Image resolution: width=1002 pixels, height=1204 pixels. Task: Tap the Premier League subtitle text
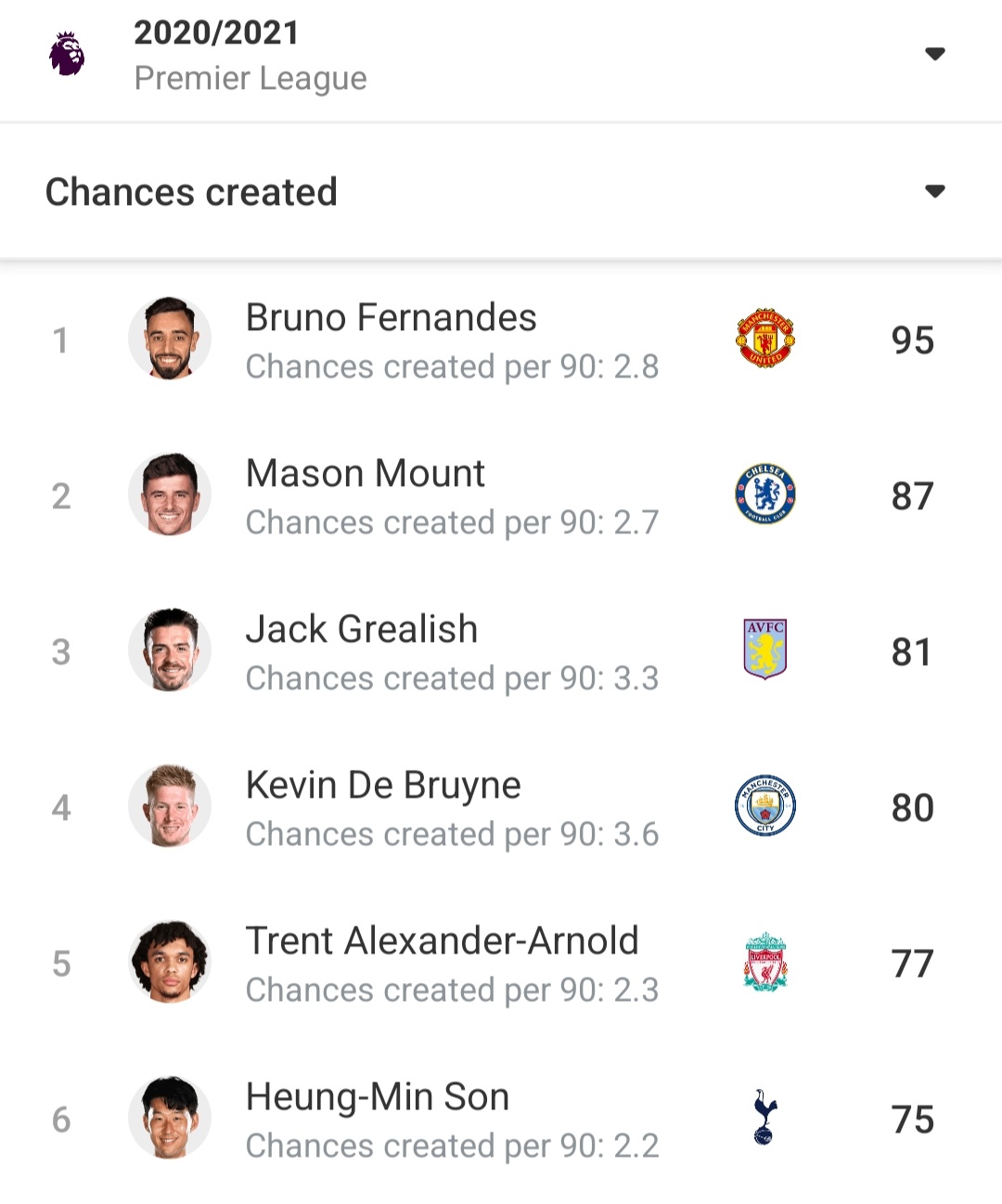tap(250, 78)
